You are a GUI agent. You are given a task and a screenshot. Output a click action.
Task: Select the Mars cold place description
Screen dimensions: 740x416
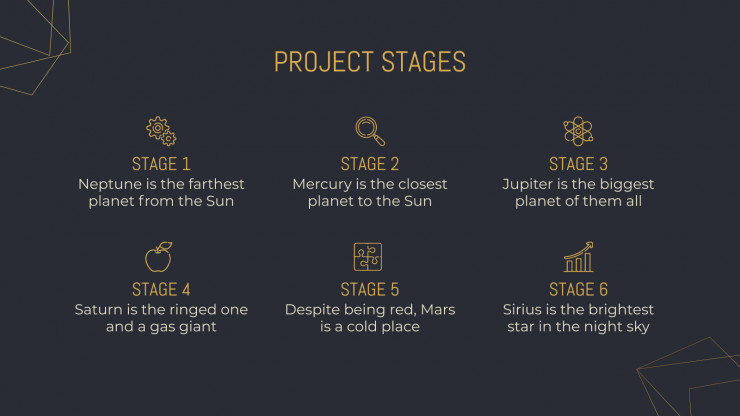tap(370, 318)
